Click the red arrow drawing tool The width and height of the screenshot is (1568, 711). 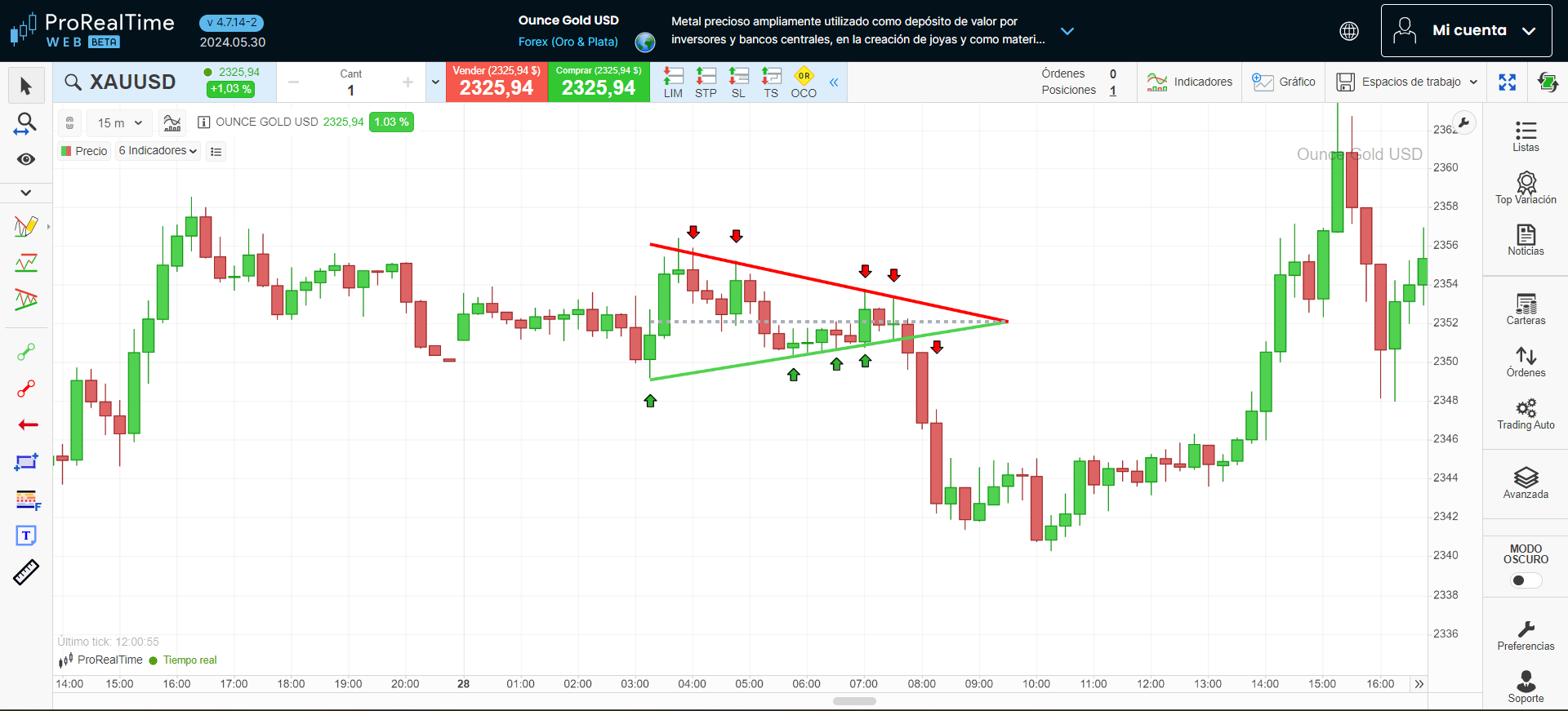tap(27, 424)
